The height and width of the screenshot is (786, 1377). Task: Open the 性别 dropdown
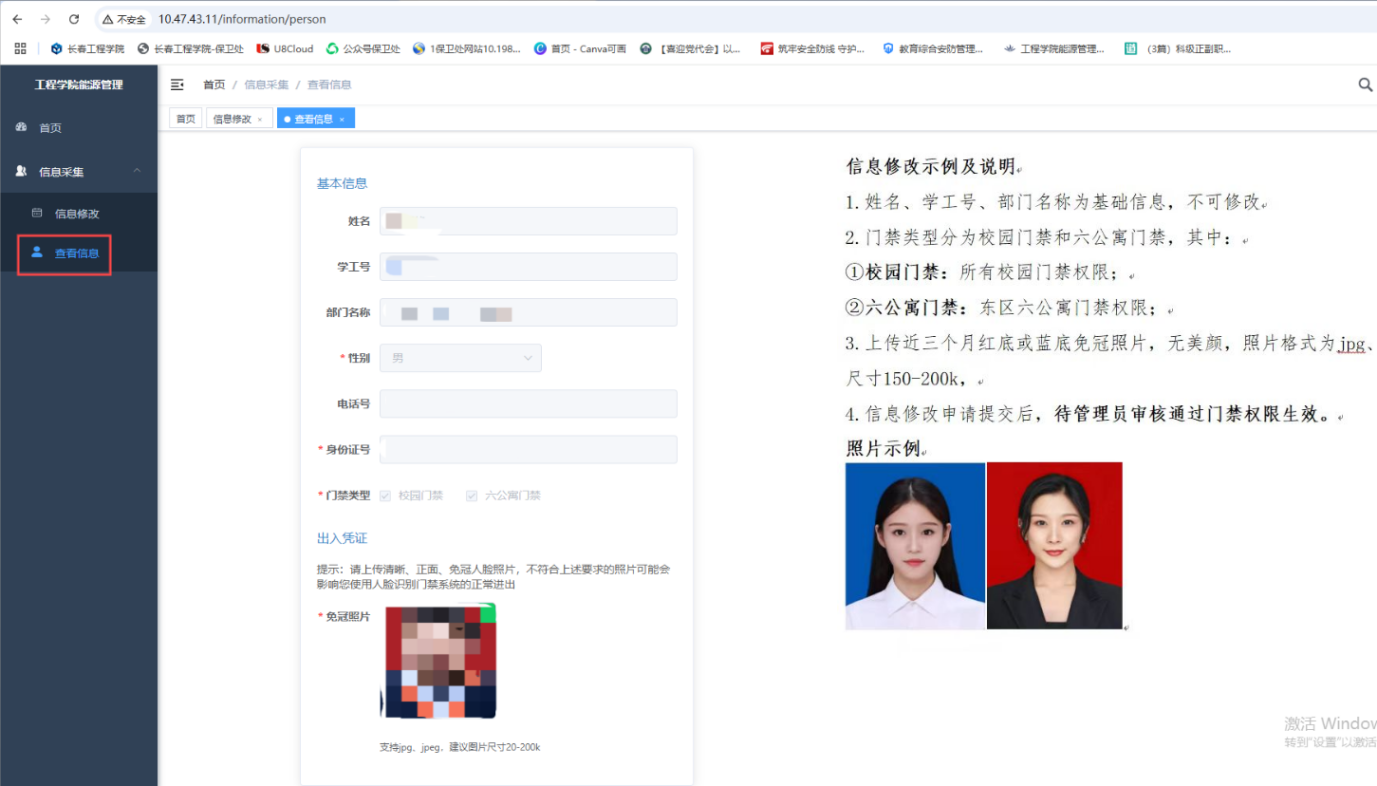click(461, 358)
